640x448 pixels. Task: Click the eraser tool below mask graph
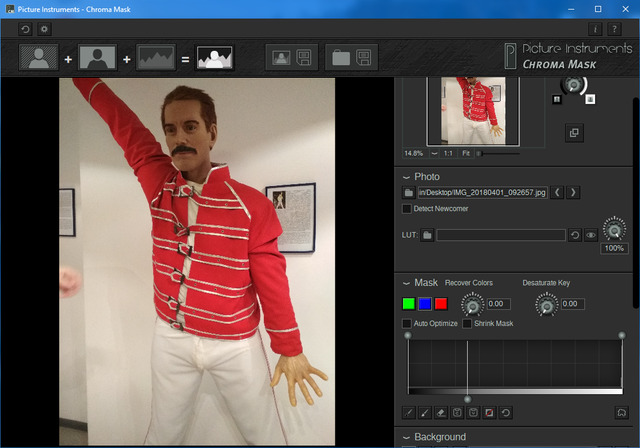pyautogui.click(x=443, y=412)
